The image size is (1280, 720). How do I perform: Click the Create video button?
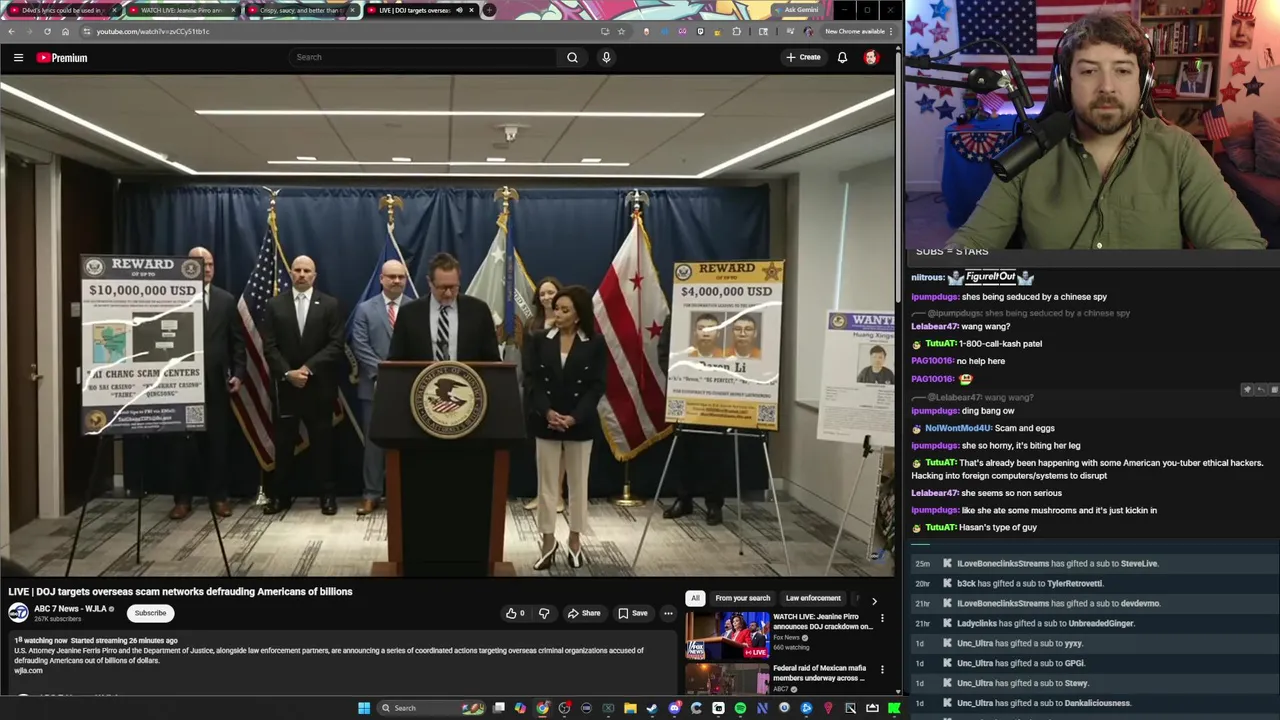803,58
